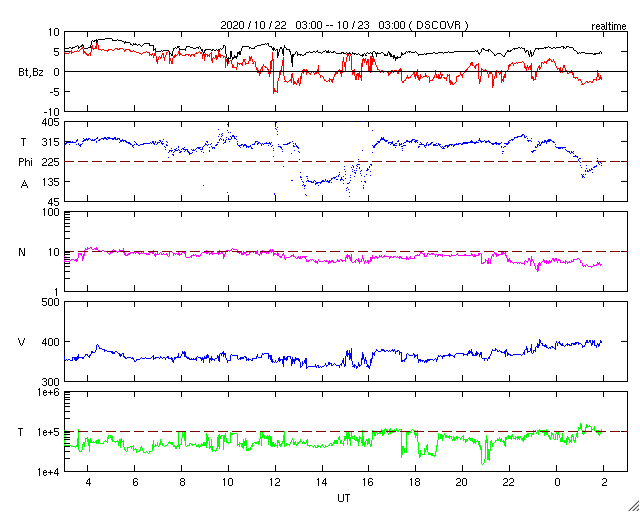Viewport: 640px width, 512px height.
Task: Click the '45' tick value
Action: pyautogui.click(x=55, y=201)
